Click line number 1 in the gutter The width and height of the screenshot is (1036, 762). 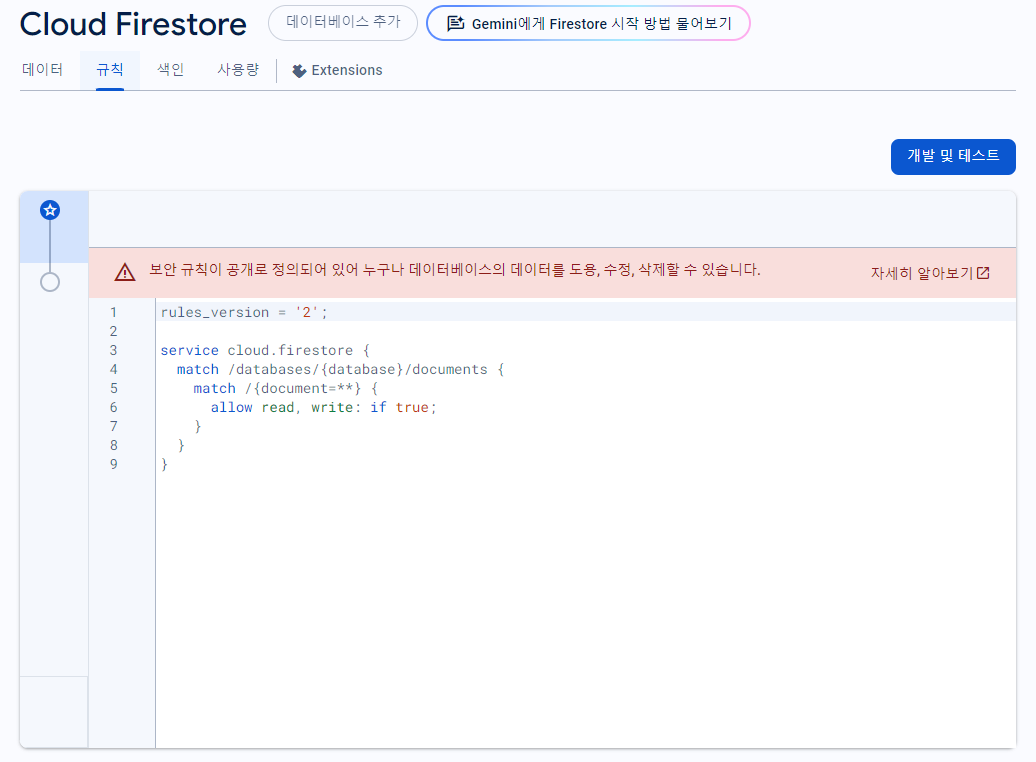pos(114,312)
